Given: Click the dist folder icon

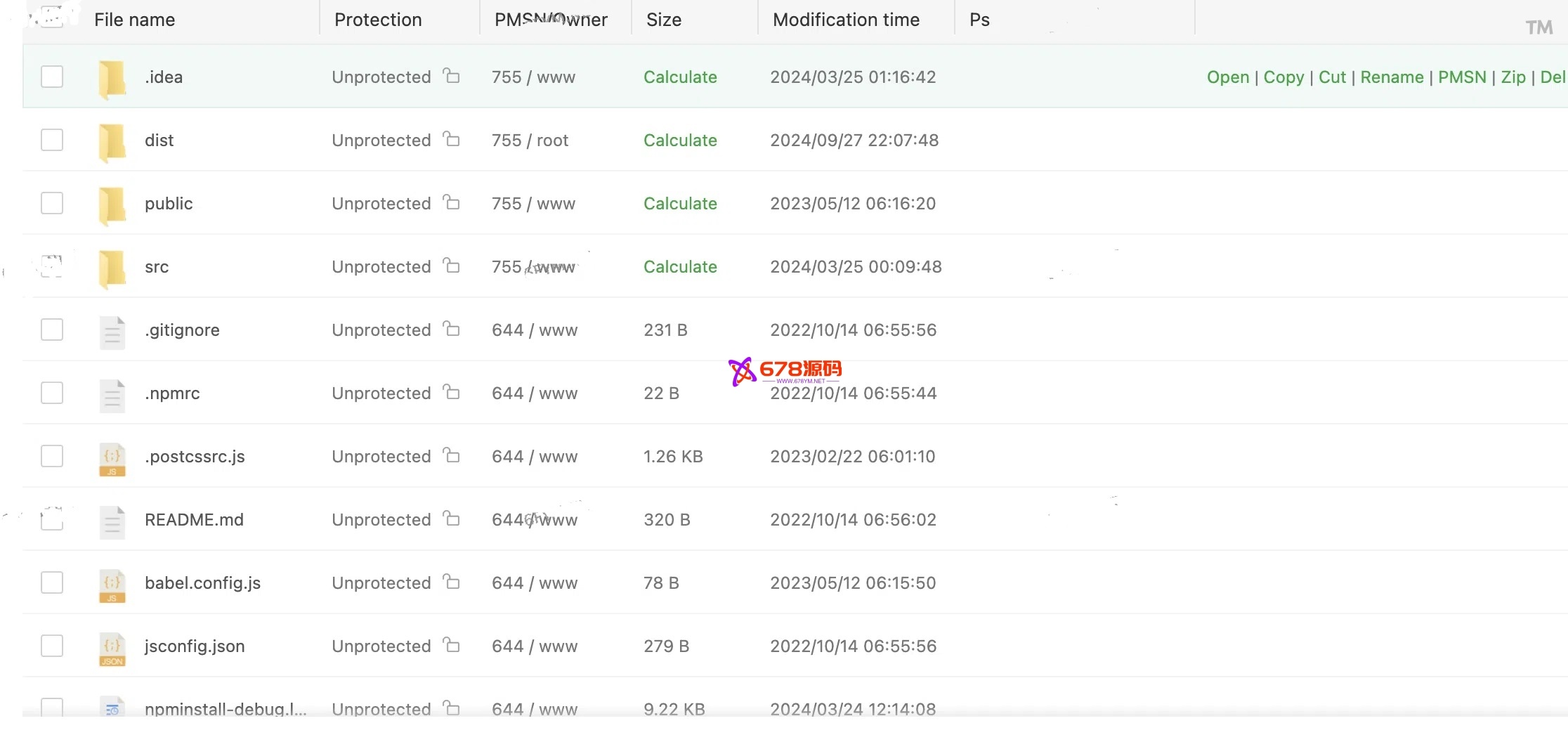Looking at the screenshot, I should (x=112, y=141).
